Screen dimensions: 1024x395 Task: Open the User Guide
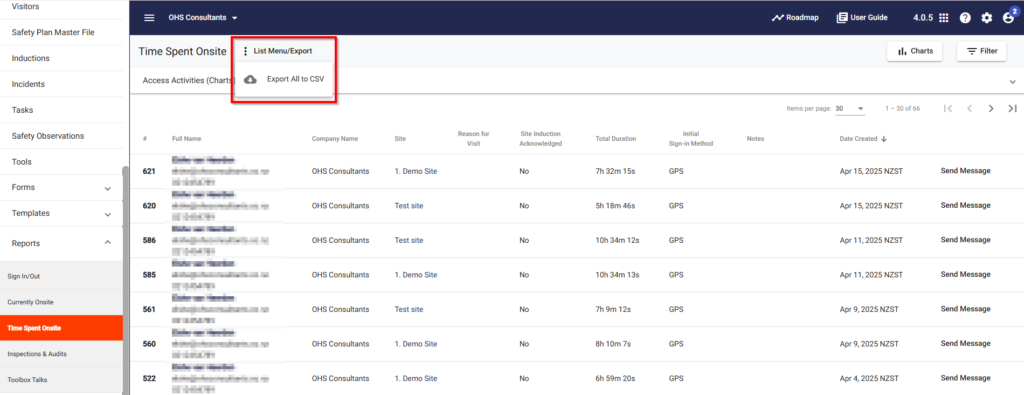coord(862,18)
